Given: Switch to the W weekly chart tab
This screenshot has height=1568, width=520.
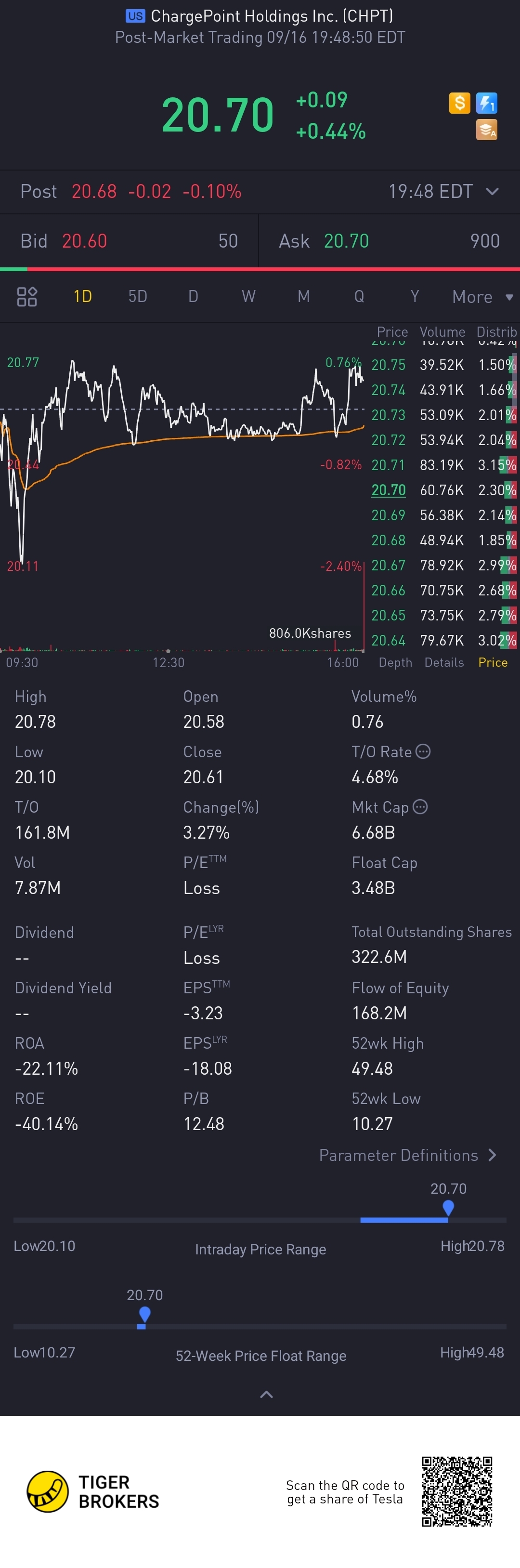Looking at the screenshot, I should (248, 296).
